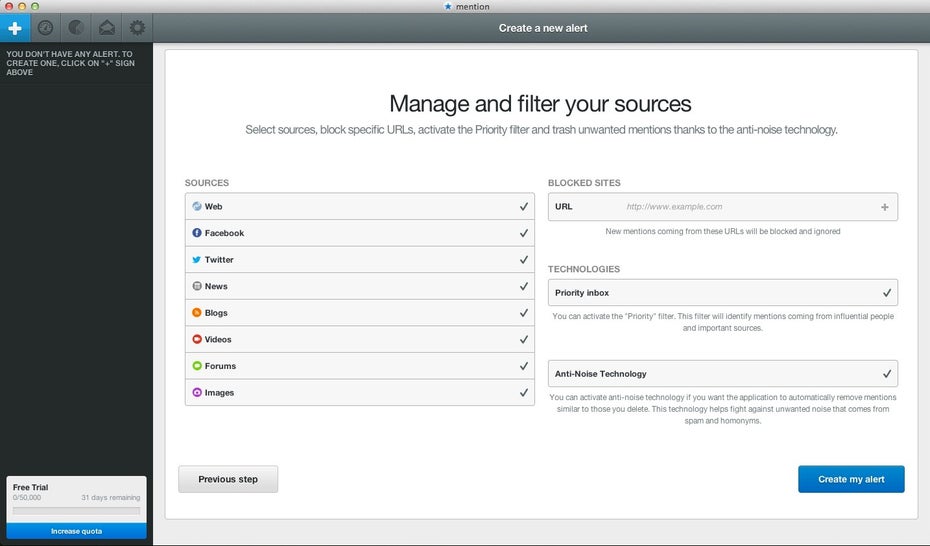Uncheck the Images source checkmark
The width and height of the screenshot is (930, 546).
524,392
